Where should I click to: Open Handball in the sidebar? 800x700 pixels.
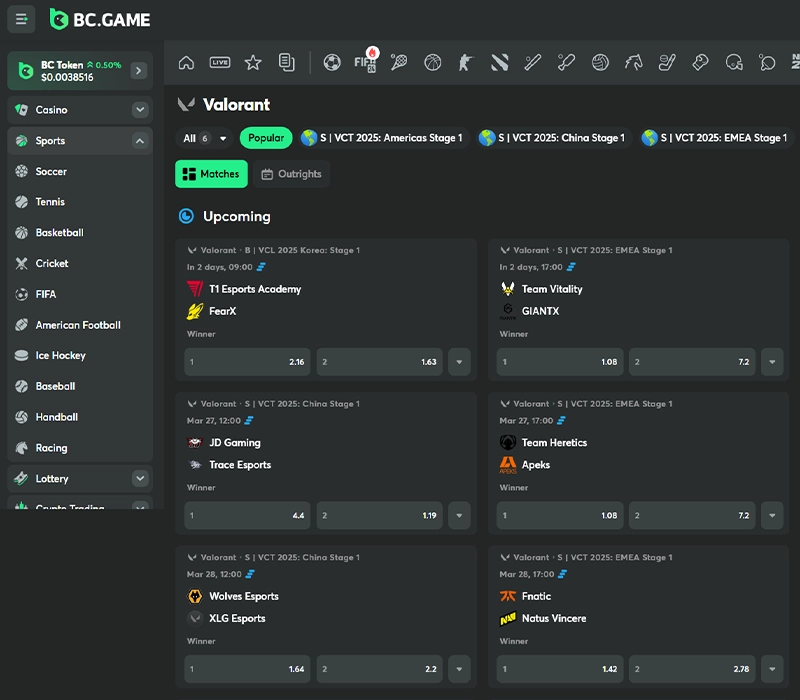coord(80,417)
